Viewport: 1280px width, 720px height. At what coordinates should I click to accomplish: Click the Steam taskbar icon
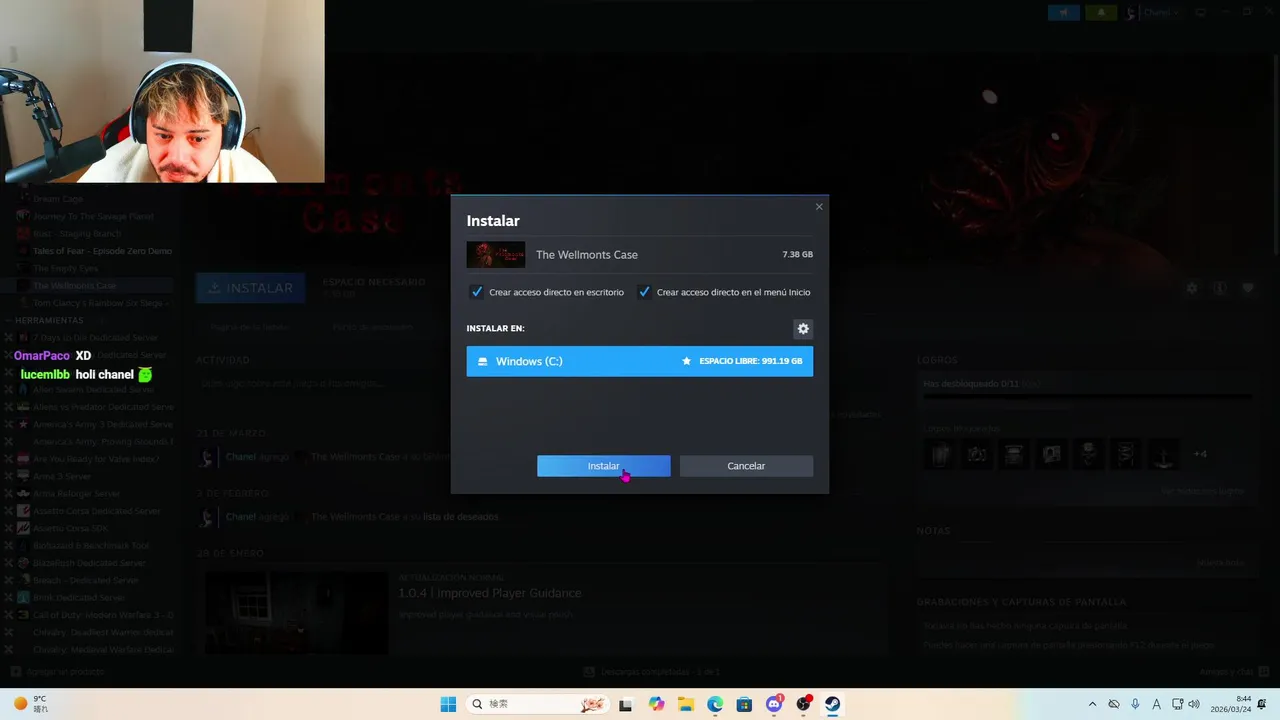(x=832, y=704)
